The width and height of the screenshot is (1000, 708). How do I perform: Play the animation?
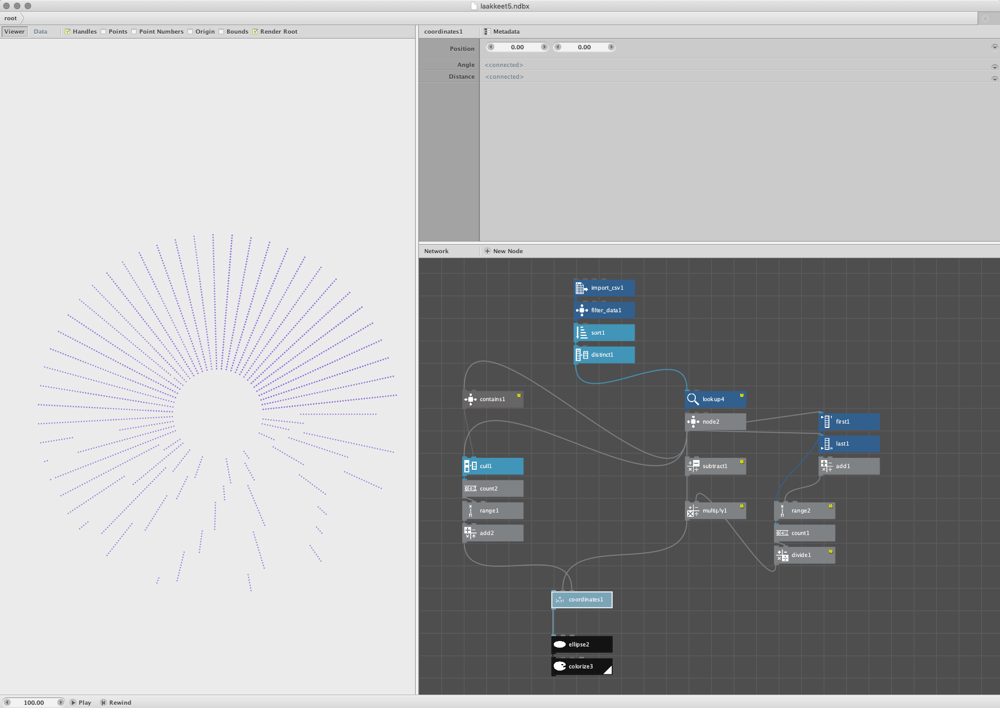pyautogui.click(x=80, y=702)
